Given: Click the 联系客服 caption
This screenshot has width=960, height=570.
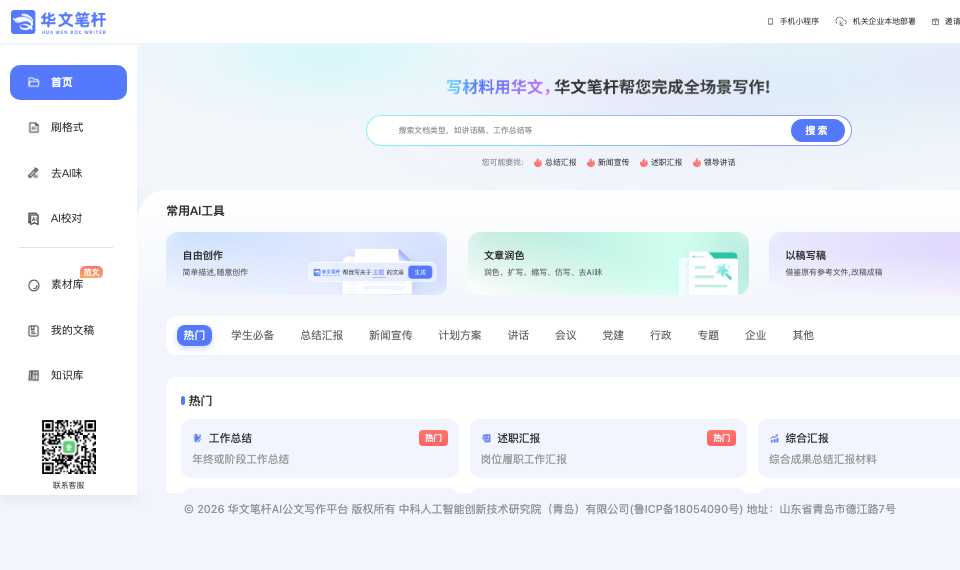Looking at the screenshot, I should (69, 486).
